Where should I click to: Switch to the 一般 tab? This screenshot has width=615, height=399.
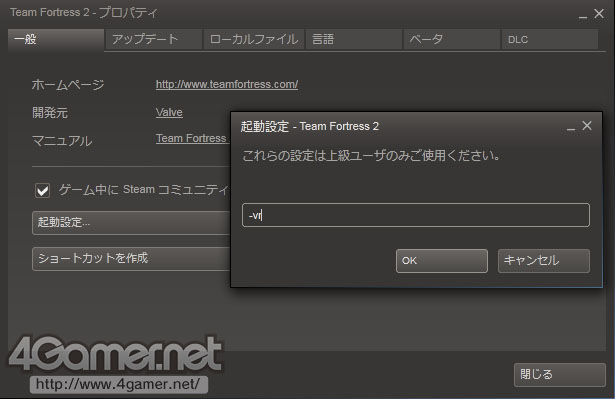[56, 39]
